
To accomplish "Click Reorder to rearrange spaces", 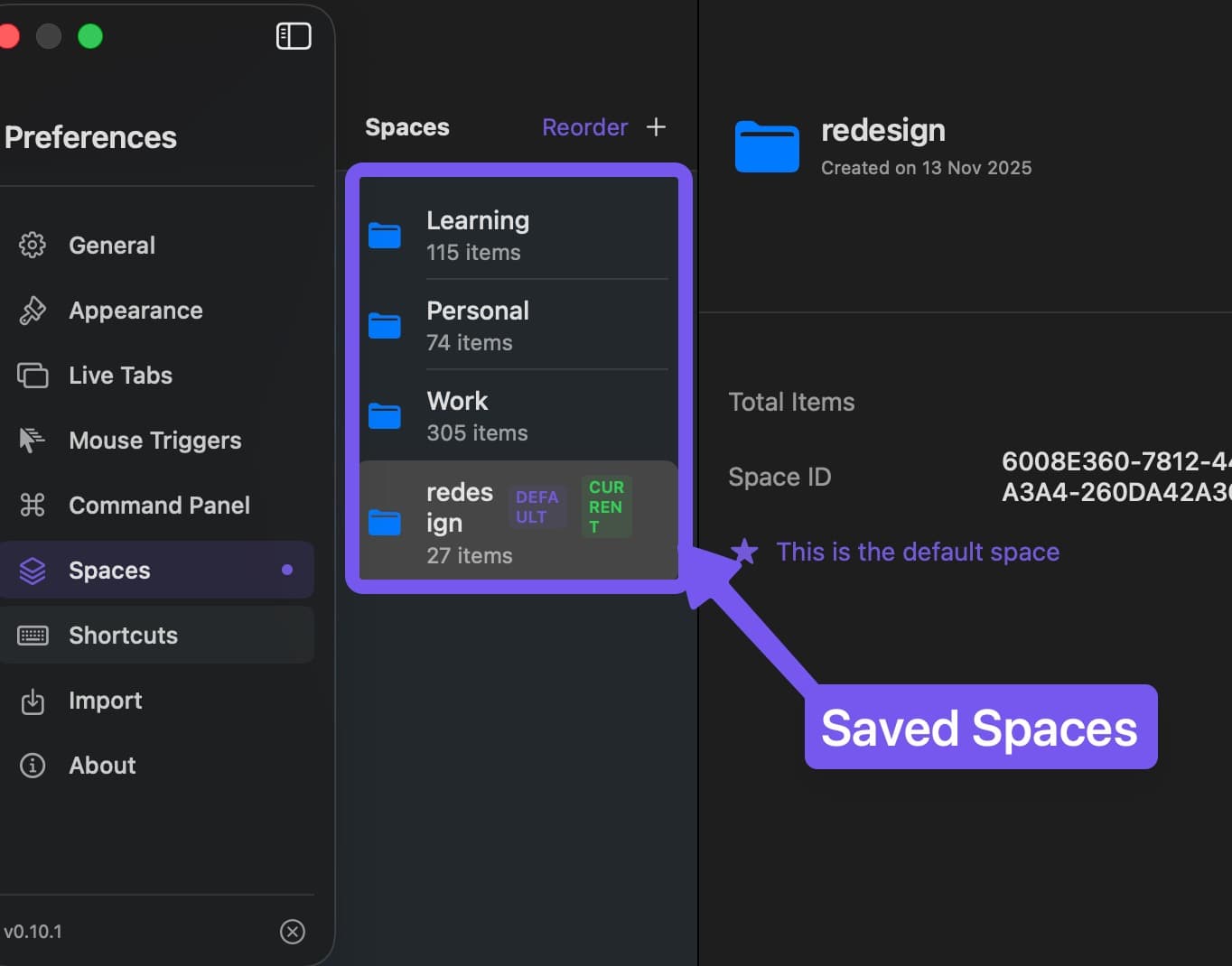I will (584, 127).
